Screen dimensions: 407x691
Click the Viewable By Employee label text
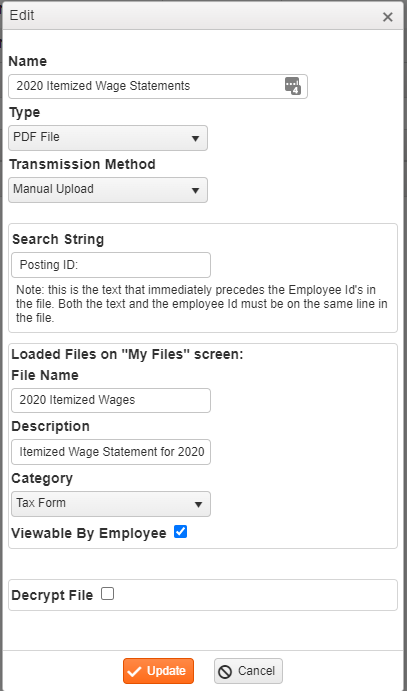point(89,533)
